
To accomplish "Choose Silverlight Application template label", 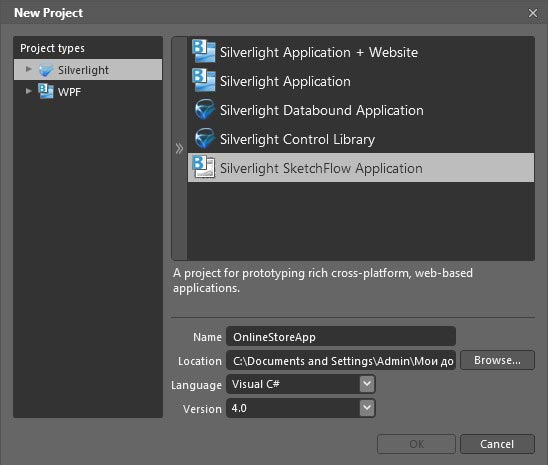I will 285,81.
